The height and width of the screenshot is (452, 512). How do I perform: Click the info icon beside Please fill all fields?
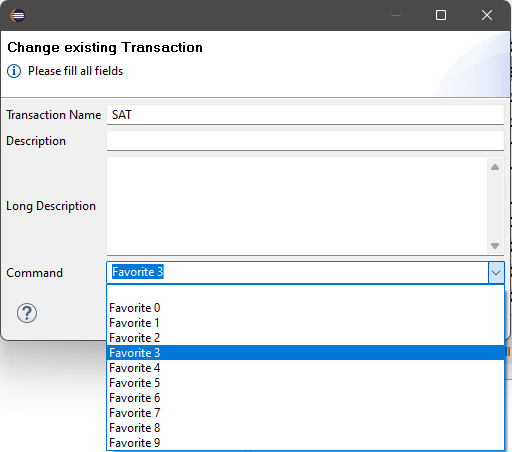coord(14,71)
